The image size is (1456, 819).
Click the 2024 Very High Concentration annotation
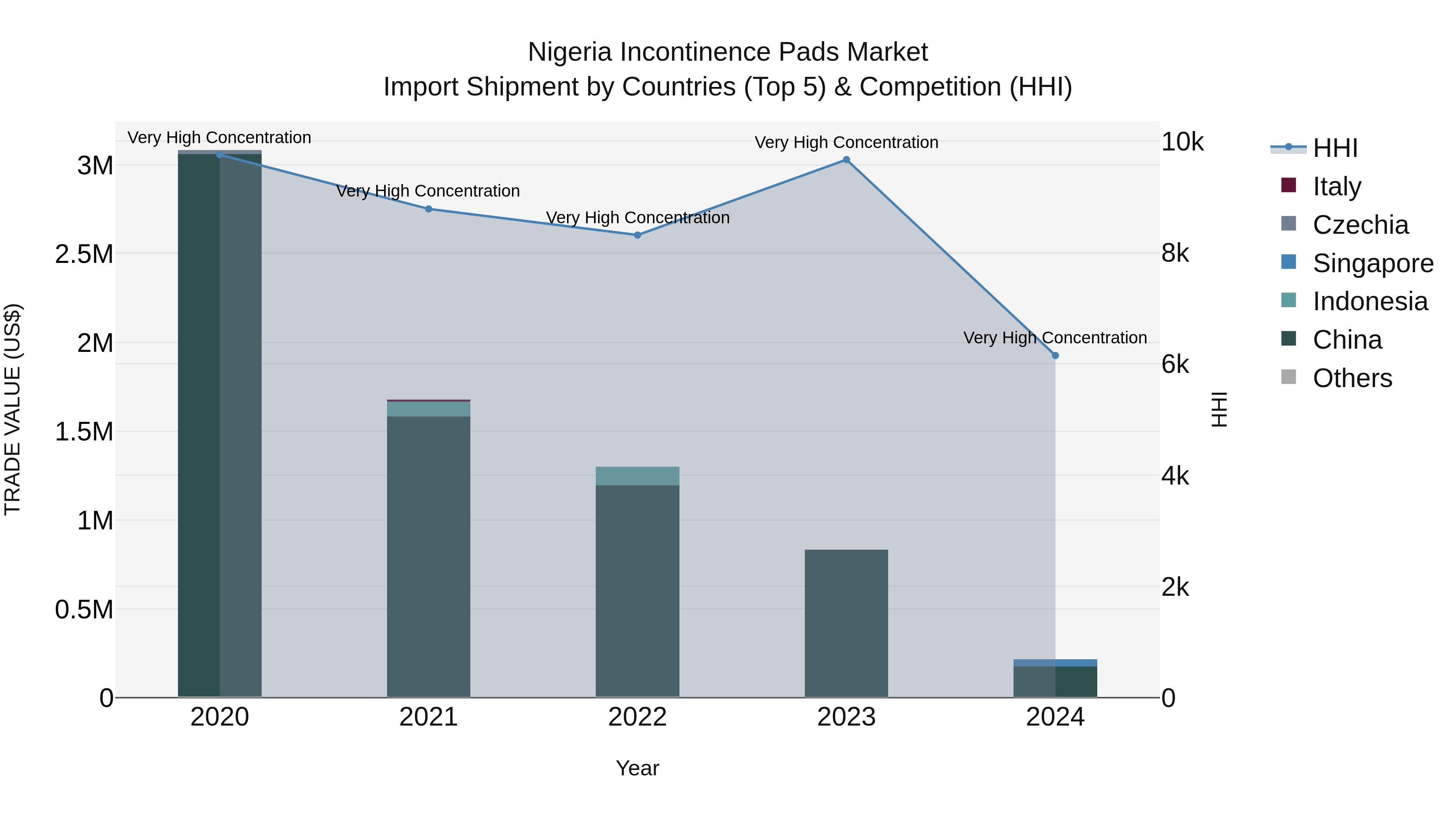click(x=1055, y=337)
